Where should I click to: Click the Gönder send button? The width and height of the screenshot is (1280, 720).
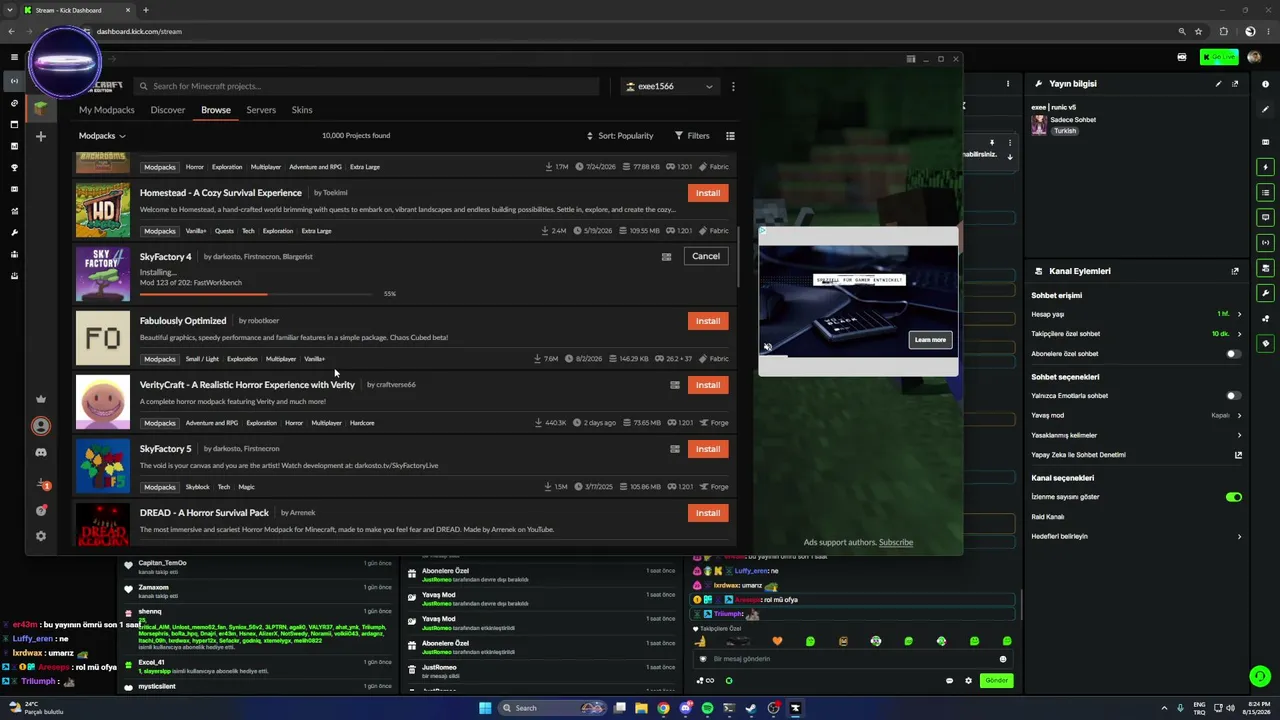pyautogui.click(x=996, y=681)
